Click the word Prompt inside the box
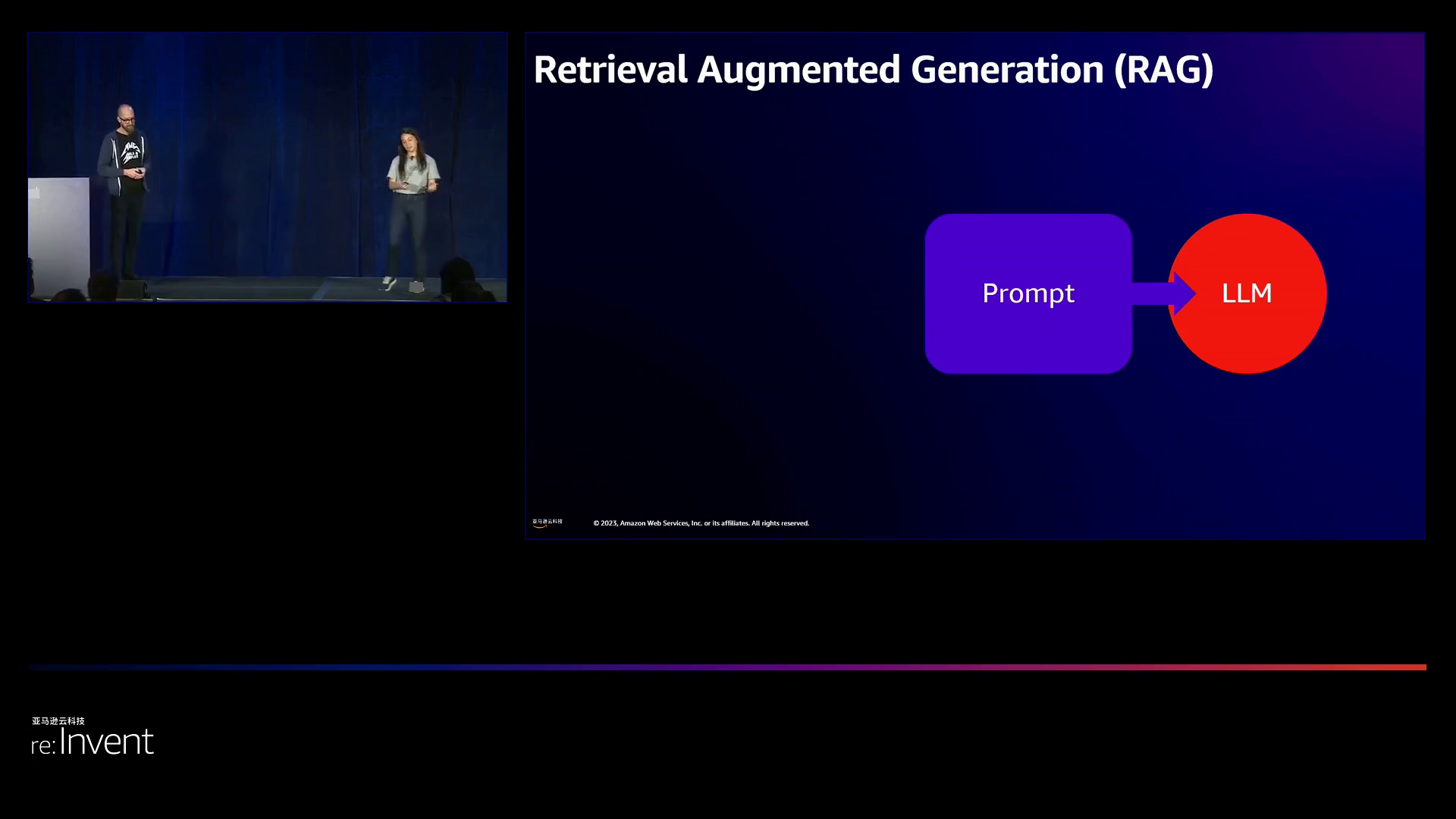Image resolution: width=1456 pixels, height=819 pixels. [x=1028, y=293]
